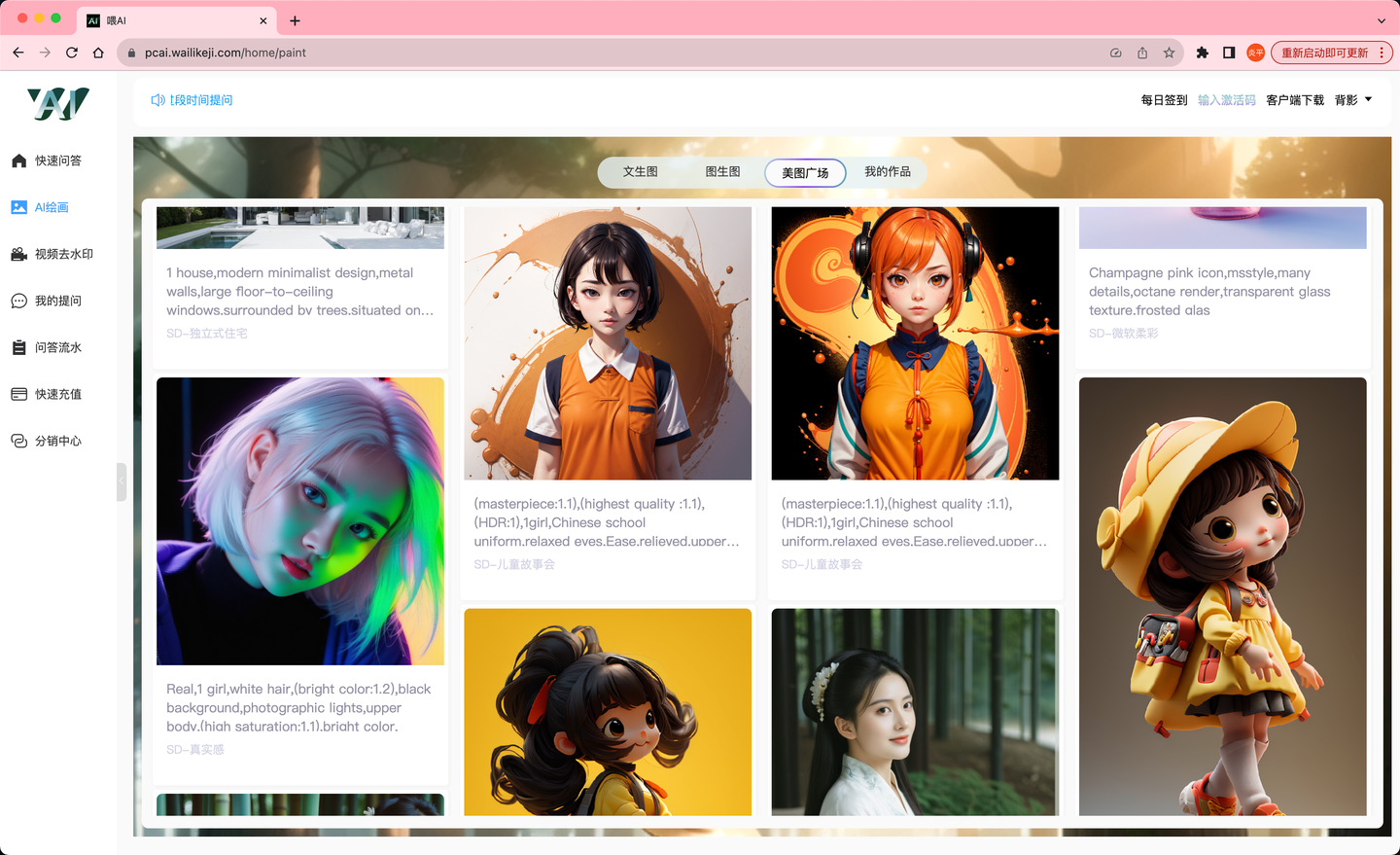Click 客户端下载 link
The height and width of the screenshot is (855, 1400).
point(1295,100)
